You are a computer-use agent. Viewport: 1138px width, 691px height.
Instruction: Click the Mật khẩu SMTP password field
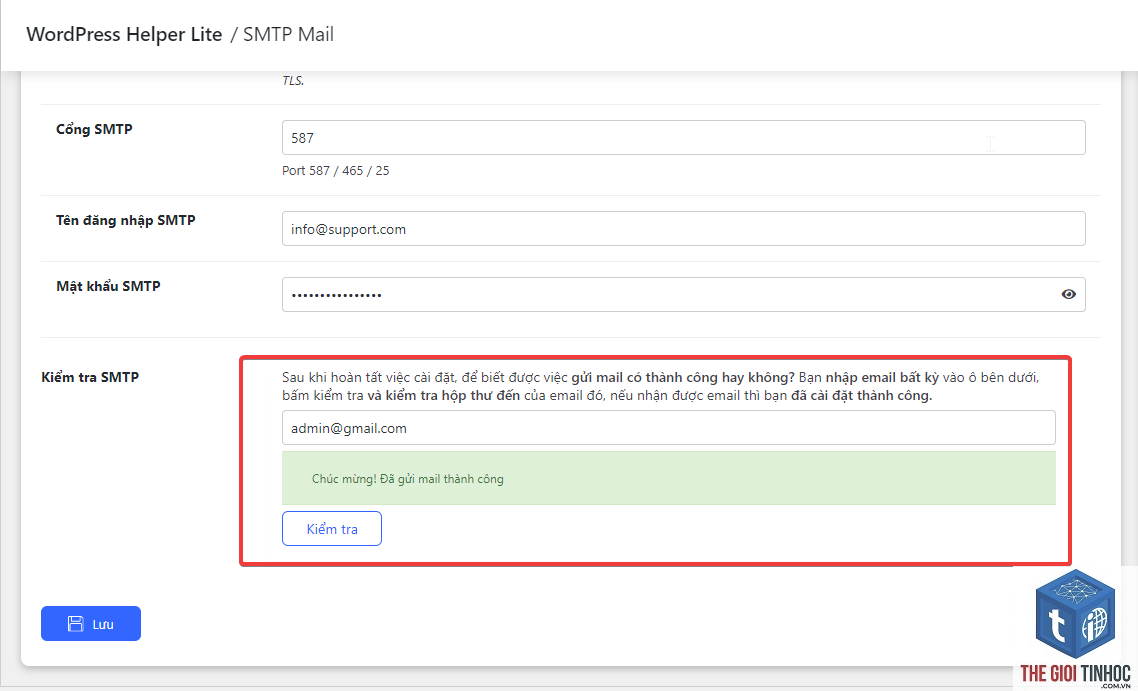(684, 294)
